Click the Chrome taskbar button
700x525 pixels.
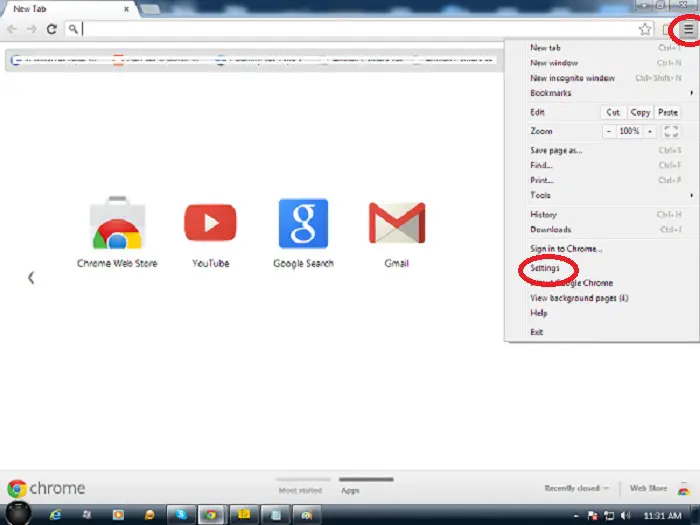211,515
